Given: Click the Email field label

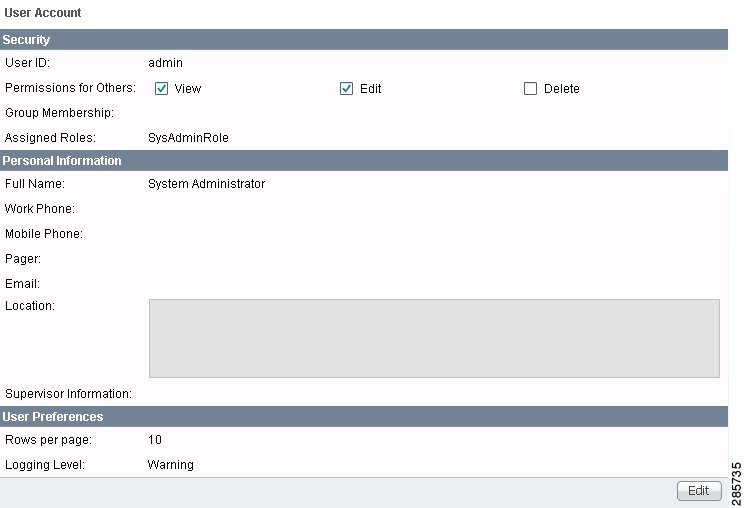Looking at the screenshot, I should pyautogui.click(x=22, y=284).
